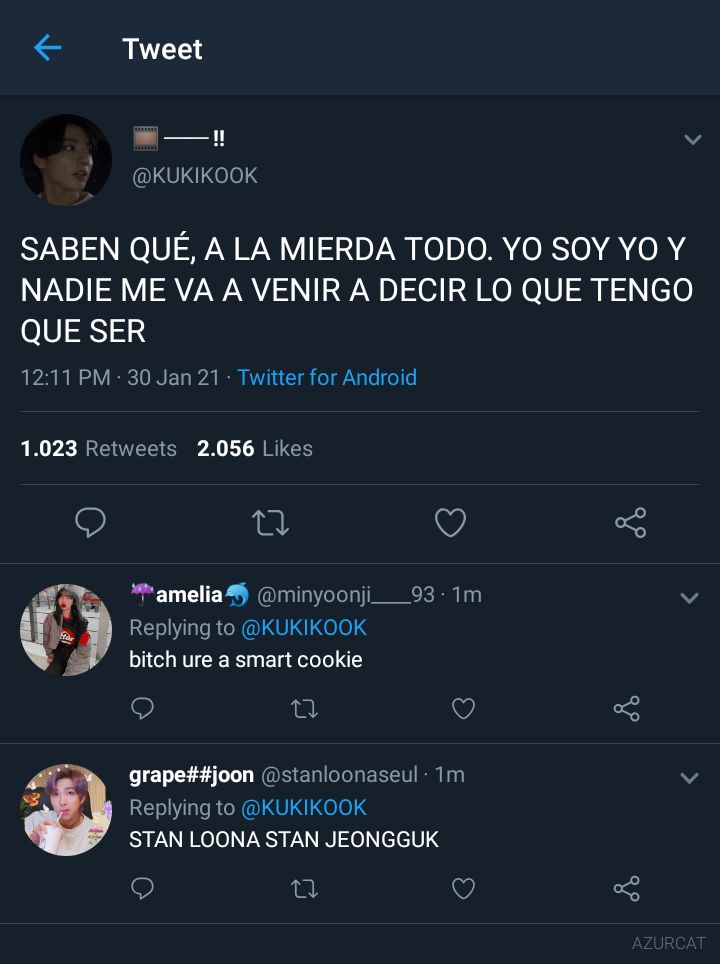
Task: Share amelia's reply
Action: (627, 708)
